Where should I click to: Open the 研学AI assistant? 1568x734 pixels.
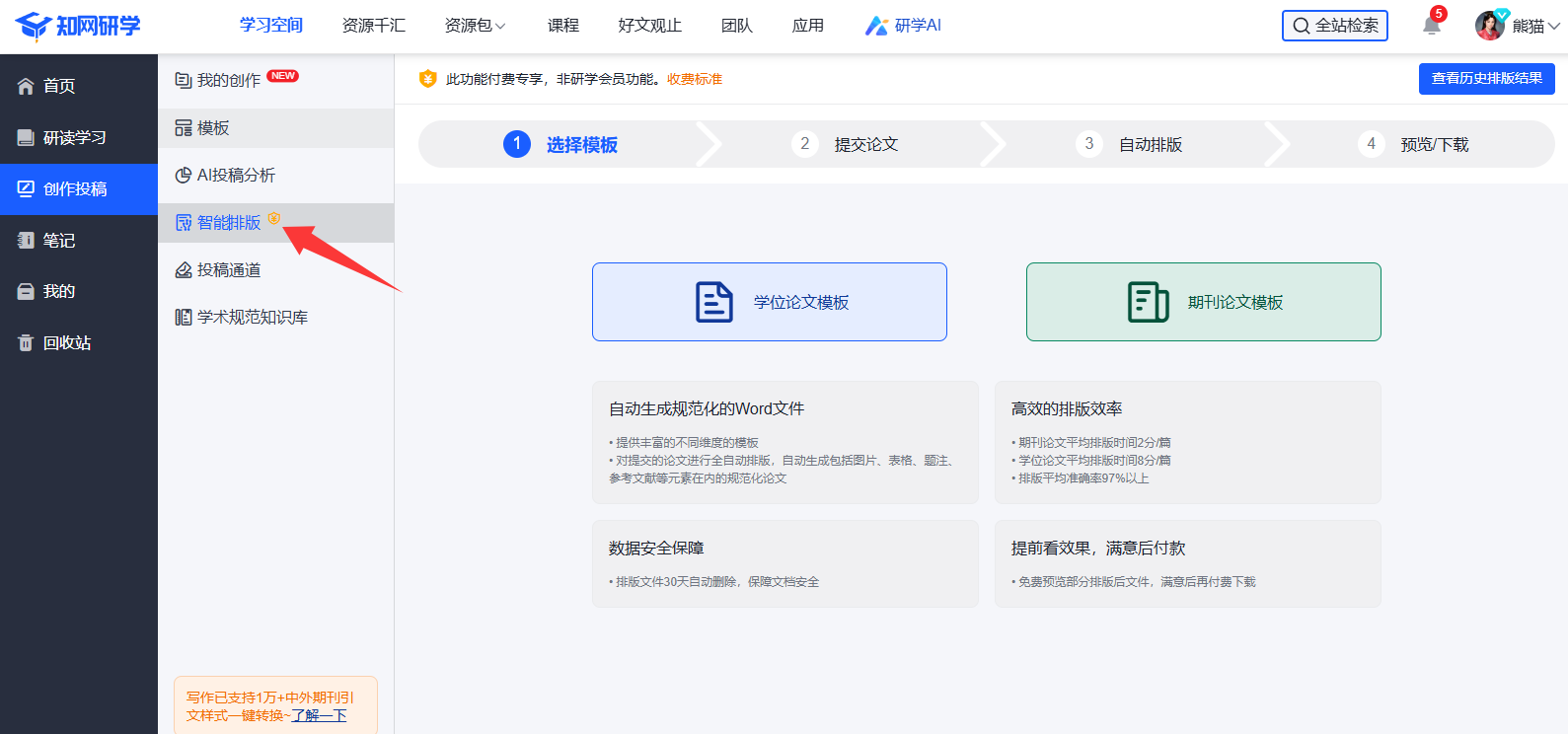pyautogui.click(x=903, y=26)
